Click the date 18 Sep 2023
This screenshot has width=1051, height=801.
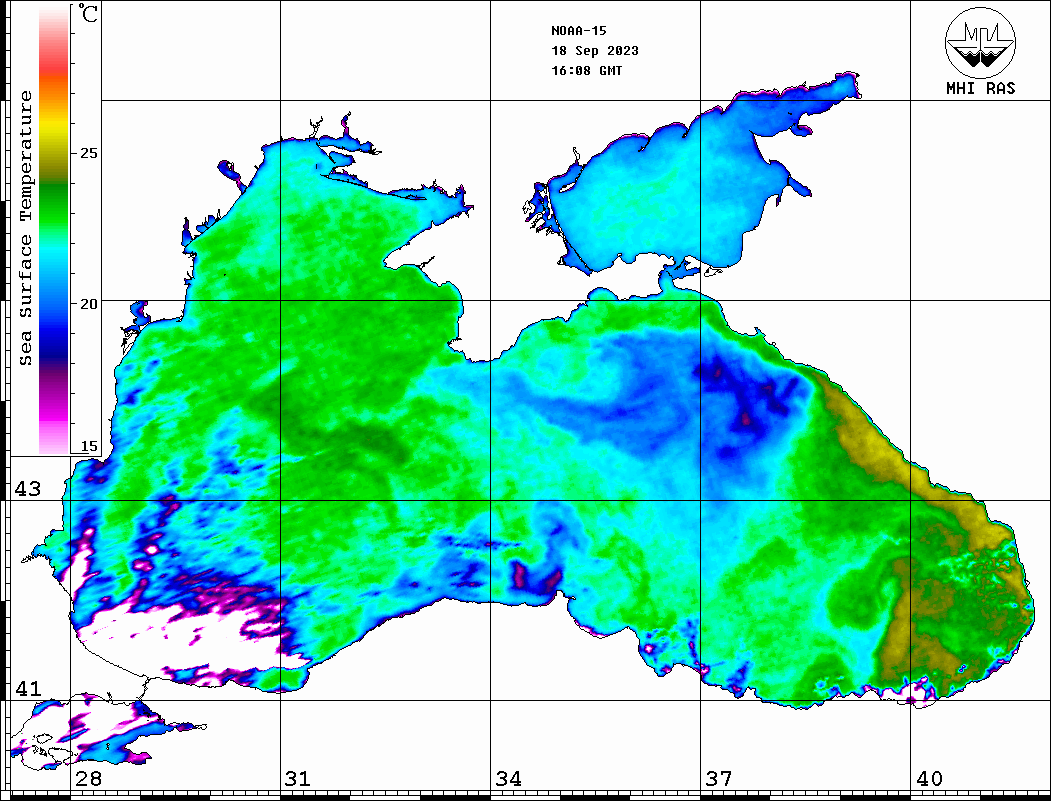pos(595,51)
